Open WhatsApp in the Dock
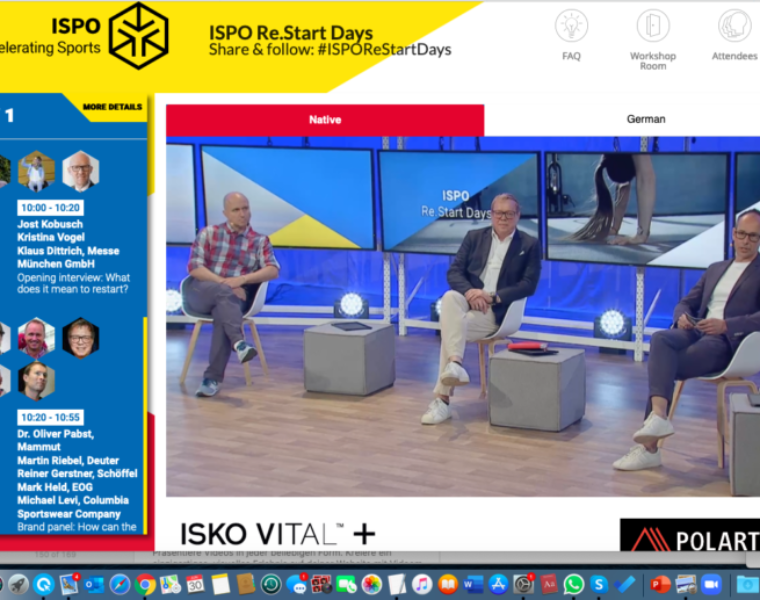760x600 pixels. [574, 584]
